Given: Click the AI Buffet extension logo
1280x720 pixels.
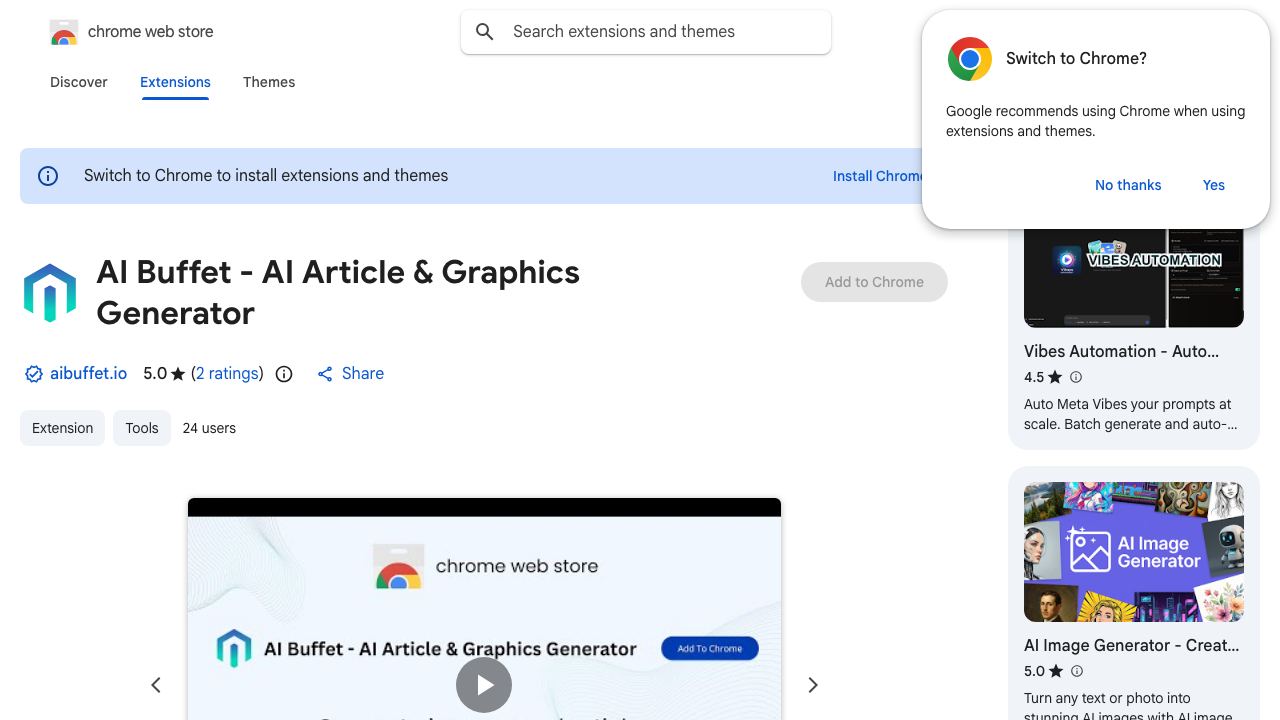Looking at the screenshot, I should (x=50, y=293).
